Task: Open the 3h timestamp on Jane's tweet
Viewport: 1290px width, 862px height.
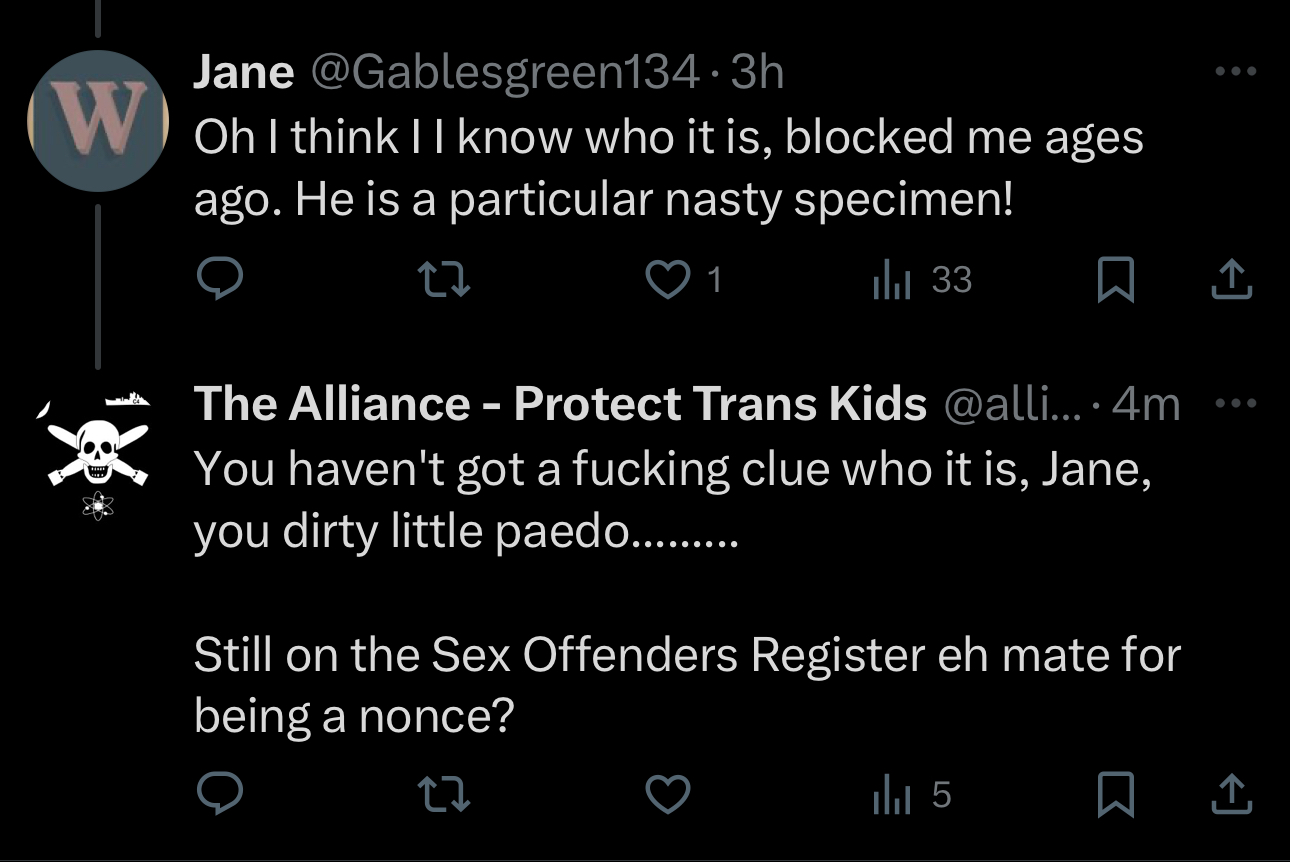Action: pyautogui.click(x=757, y=72)
